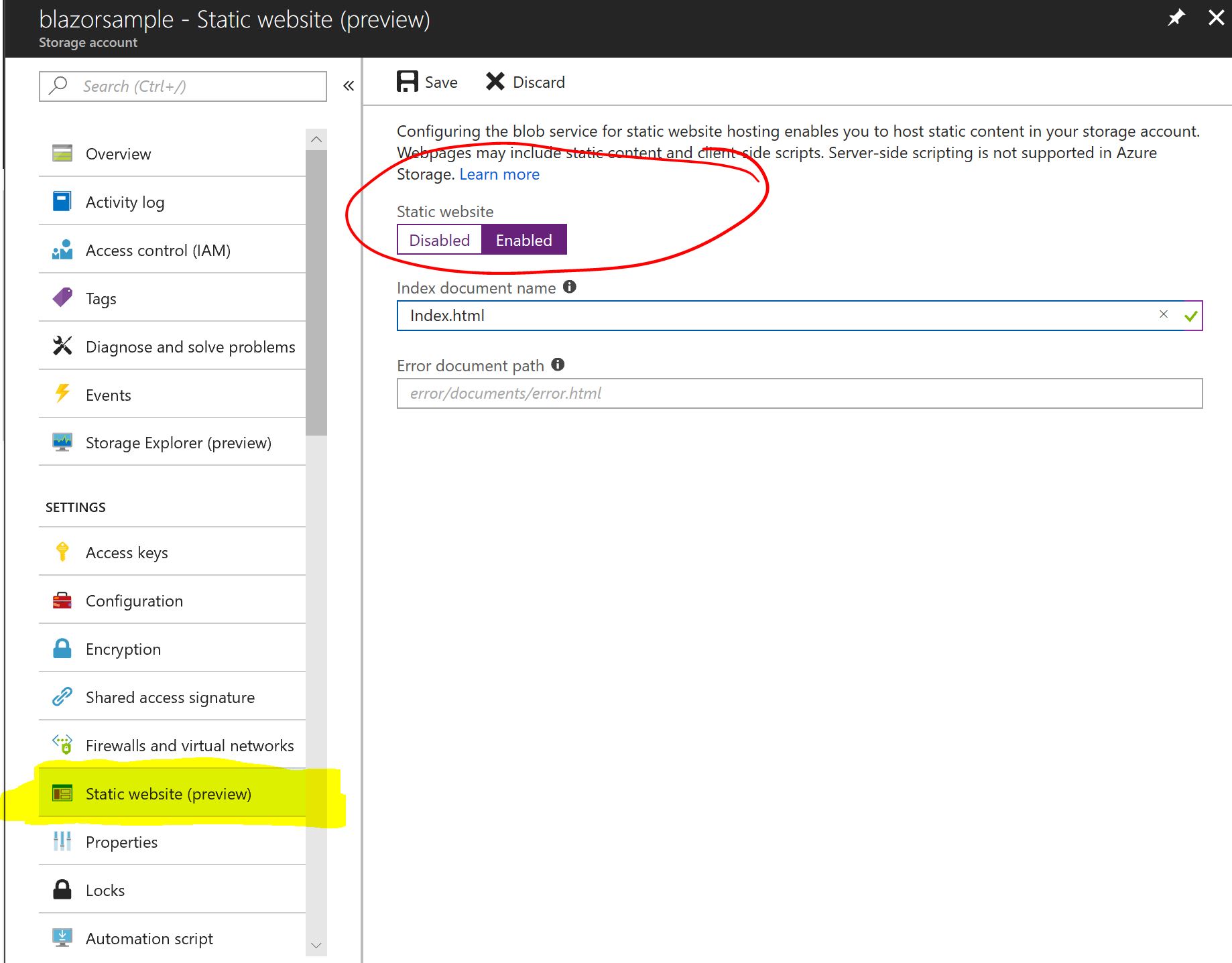Open Activity log
Image resolution: width=1232 pixels, height=963 pixels.
tap(172, 202)
